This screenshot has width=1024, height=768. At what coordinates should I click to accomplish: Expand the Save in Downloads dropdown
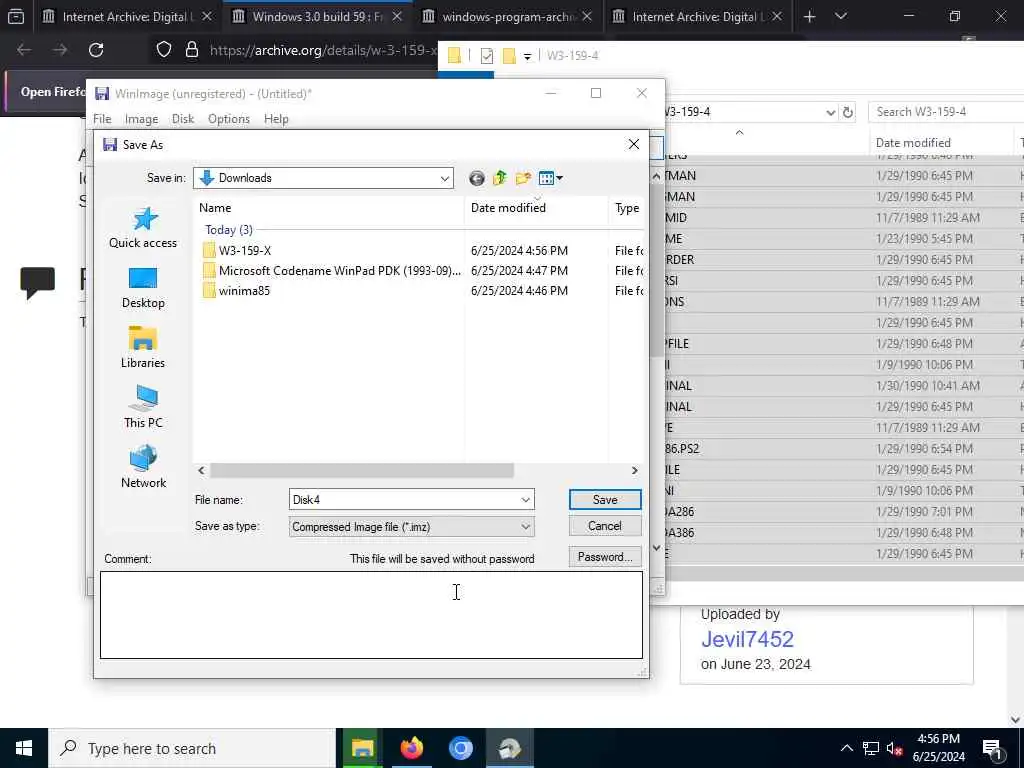coord(445,178)
